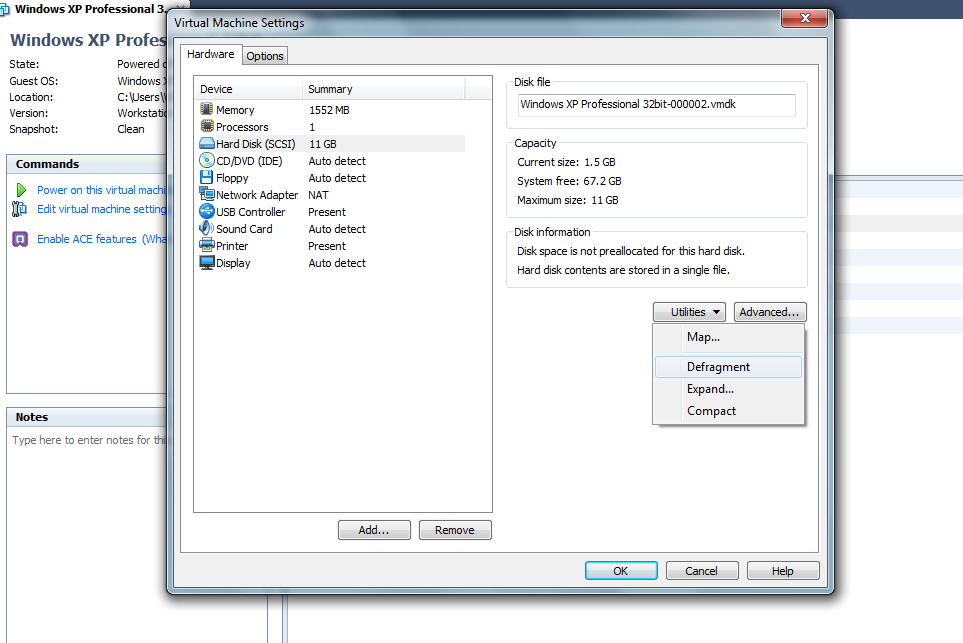
Task: Choose Defragment from the Utilities menu
Action: point(728,367)
